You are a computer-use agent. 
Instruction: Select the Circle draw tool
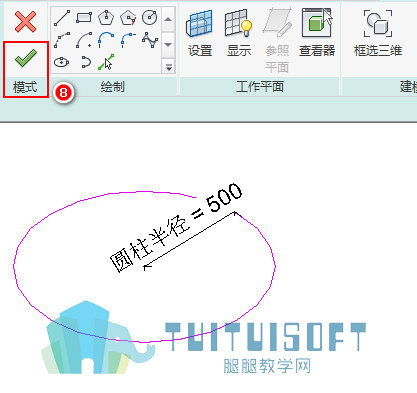(x=149, y=18)
